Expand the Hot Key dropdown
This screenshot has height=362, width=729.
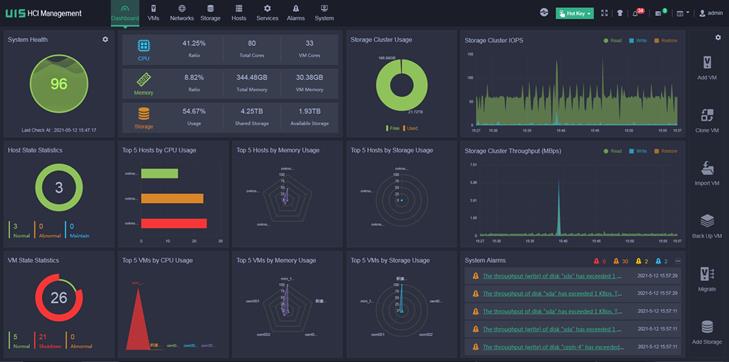(x=575, y=13)
